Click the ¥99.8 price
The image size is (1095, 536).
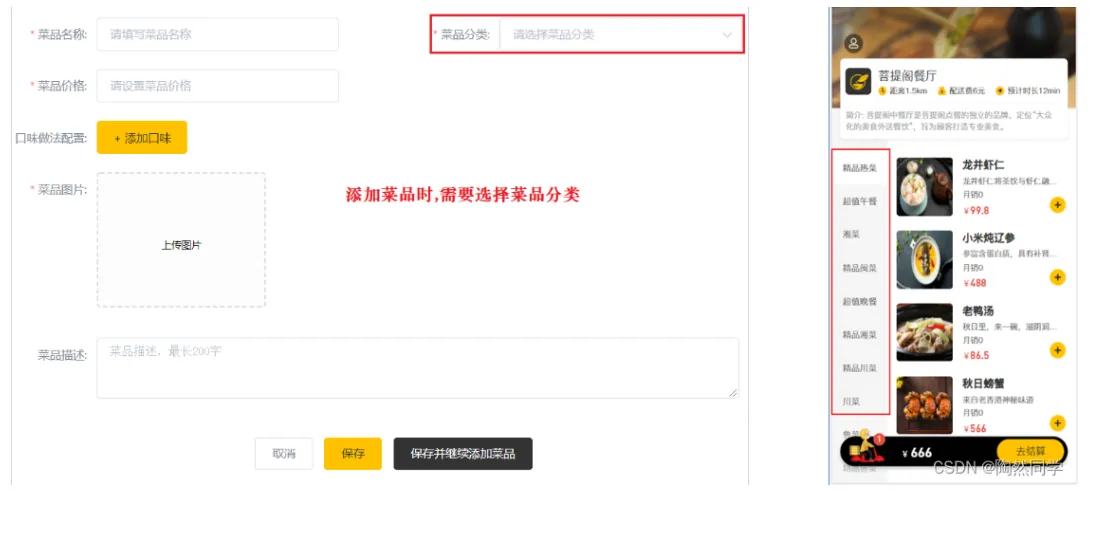[x=976, y=211]
